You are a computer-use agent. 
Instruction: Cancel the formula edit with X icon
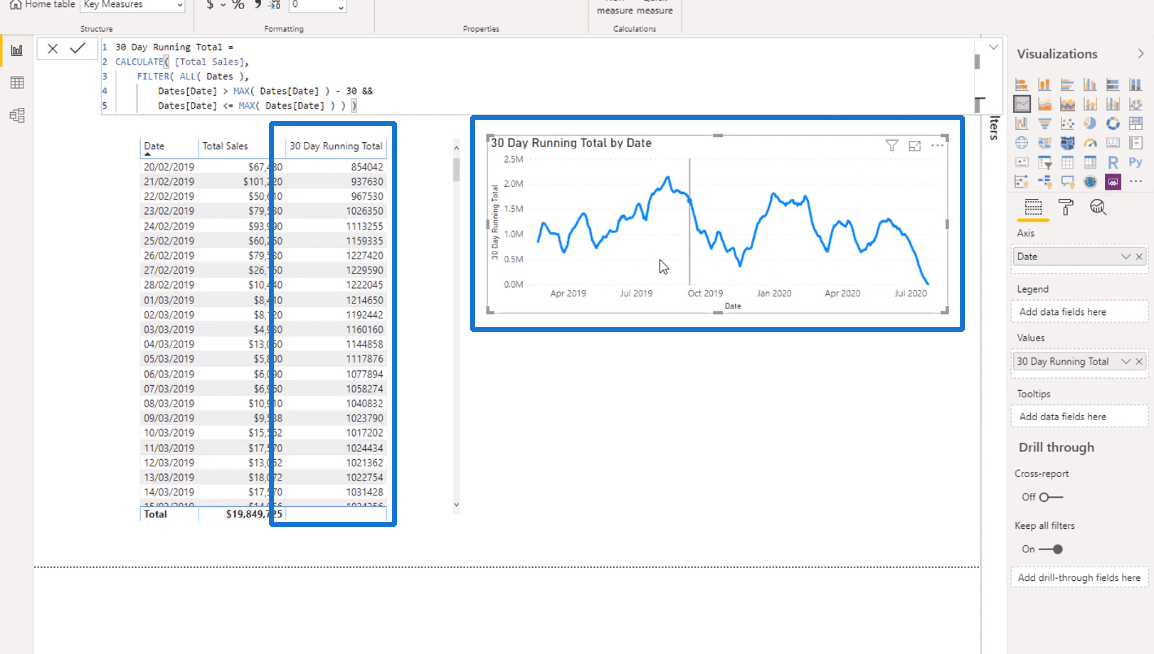[x=52, y=49]
